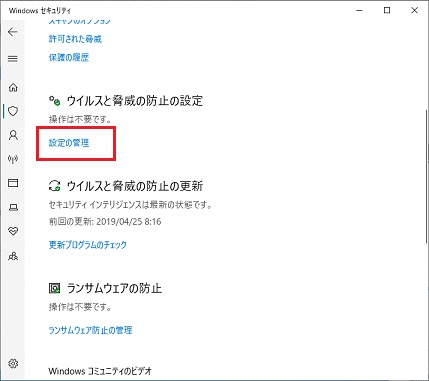The height and width of the screenshot is (381, 429).
Task: Open Family options icon
Action: [13, 256]
